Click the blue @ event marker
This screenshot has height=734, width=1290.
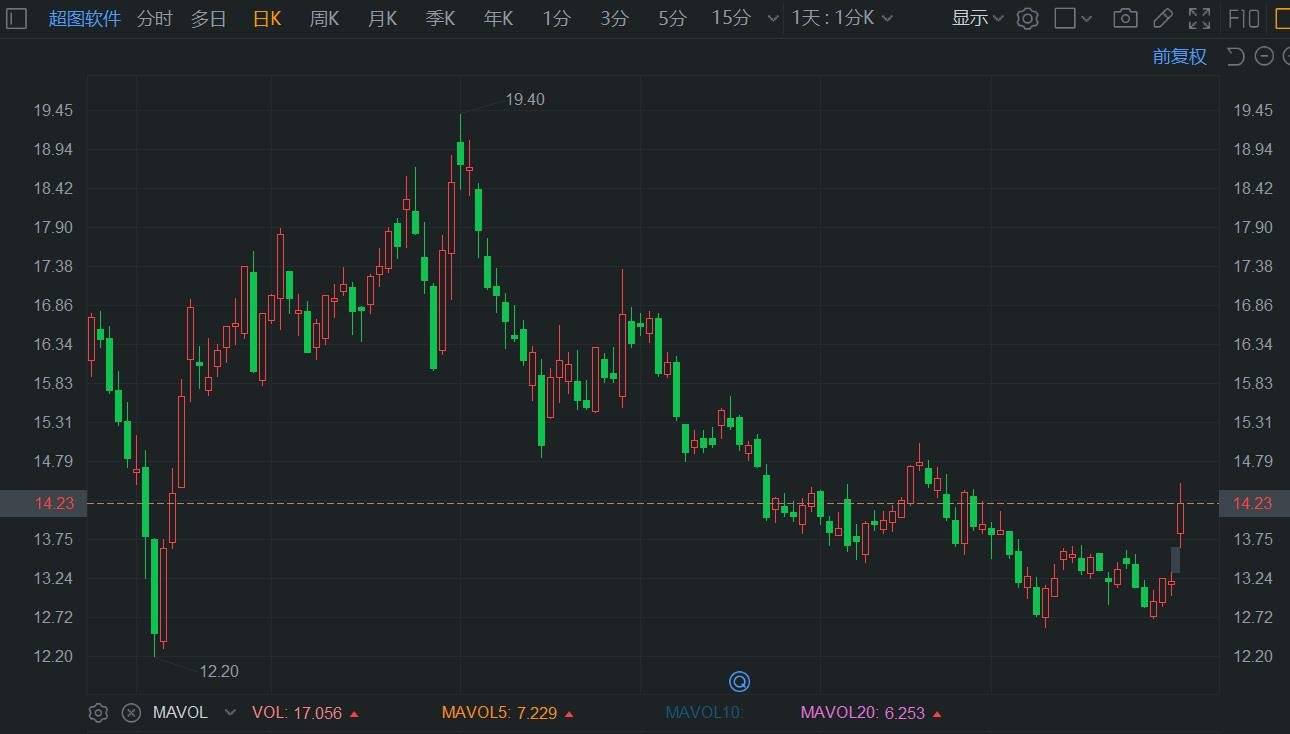740,682
